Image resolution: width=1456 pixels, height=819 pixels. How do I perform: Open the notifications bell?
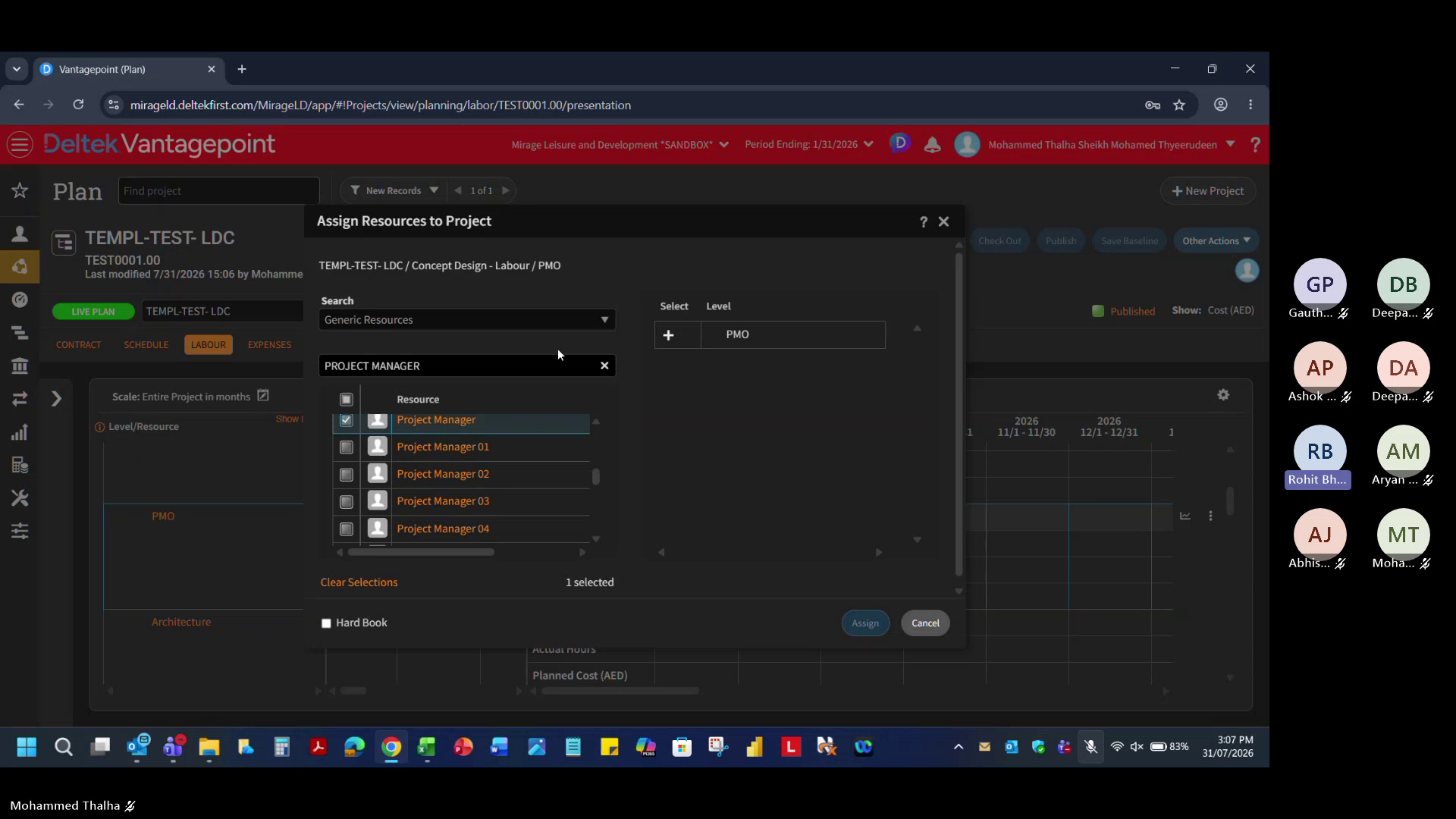pos(932,145)
